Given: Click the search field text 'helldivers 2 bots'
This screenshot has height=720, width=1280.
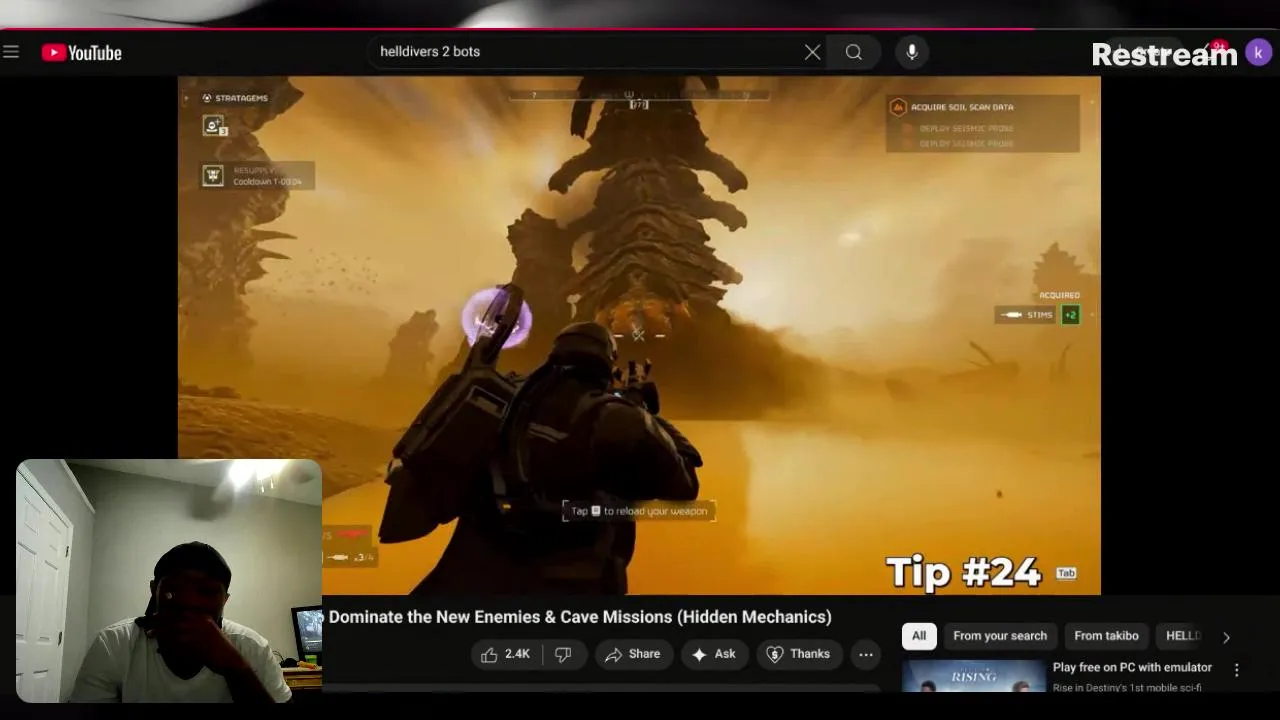Looking at the screenshot, I should (430, 51).
